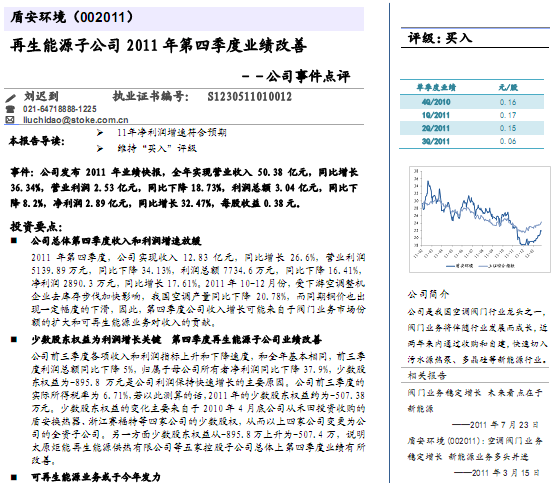Click the arrow bullet before 维持"买入"评级
The height and width of the screenshot is (483, 552).
(100, 149)
